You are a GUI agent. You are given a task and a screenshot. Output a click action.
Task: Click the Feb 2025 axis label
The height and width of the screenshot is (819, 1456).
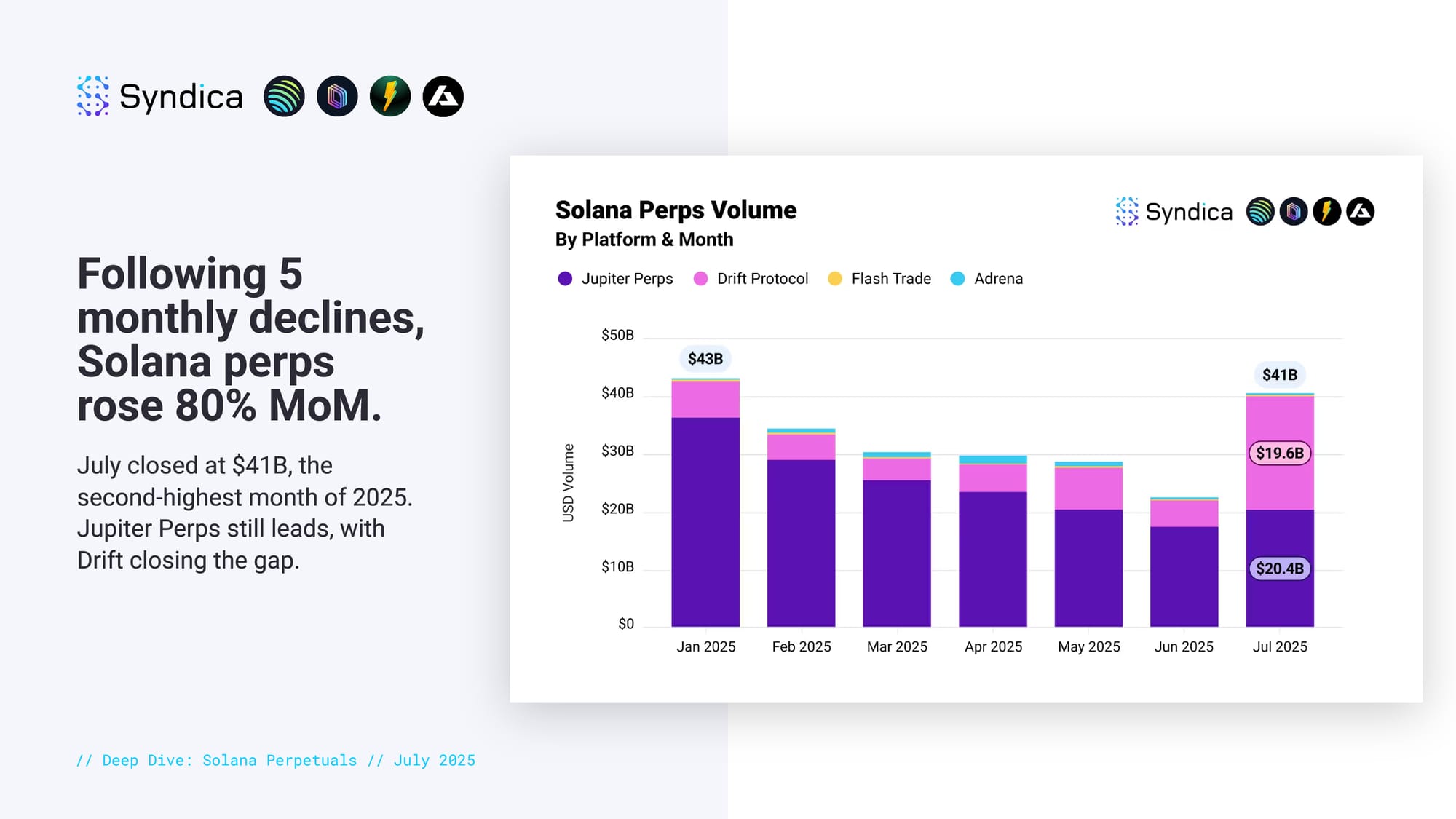coord(801,646)
